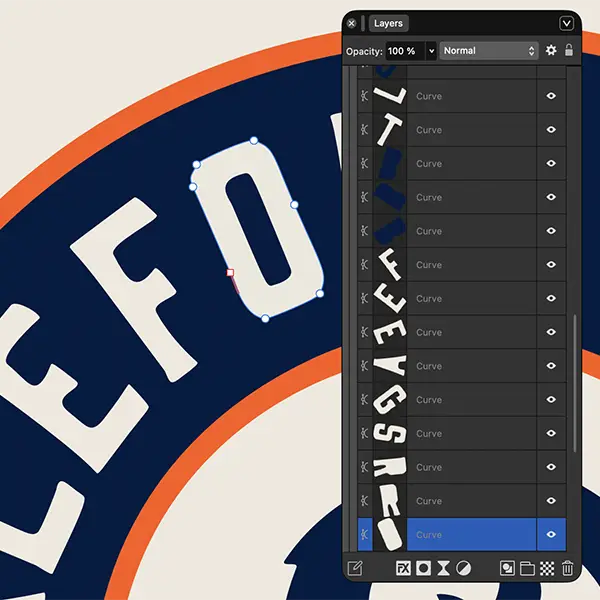Delete the selected layer with trash icon
Viewport: 600px width, 600px height.
[567, 568]
